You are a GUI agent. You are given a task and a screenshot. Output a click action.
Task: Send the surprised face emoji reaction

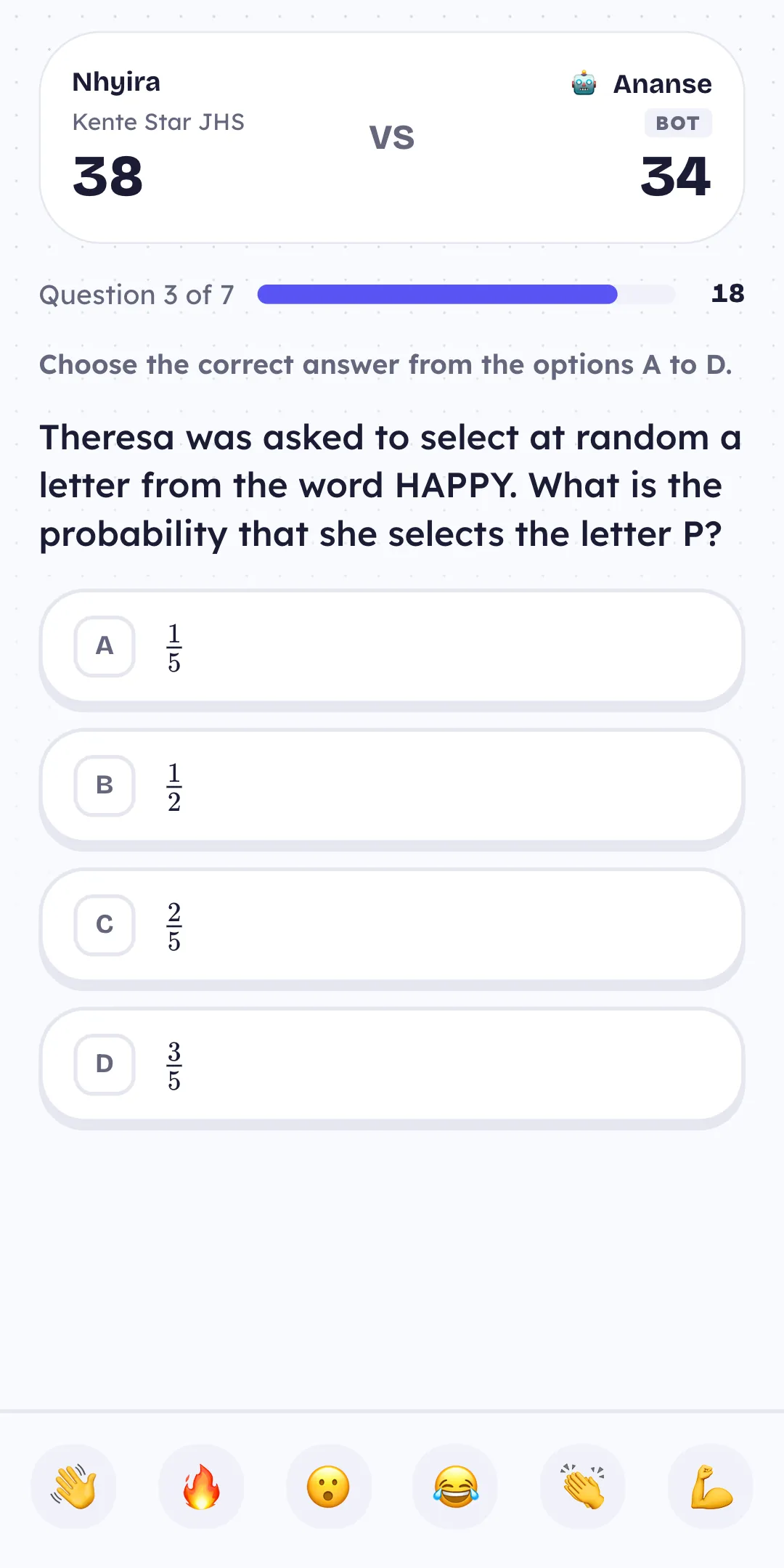328,1487
